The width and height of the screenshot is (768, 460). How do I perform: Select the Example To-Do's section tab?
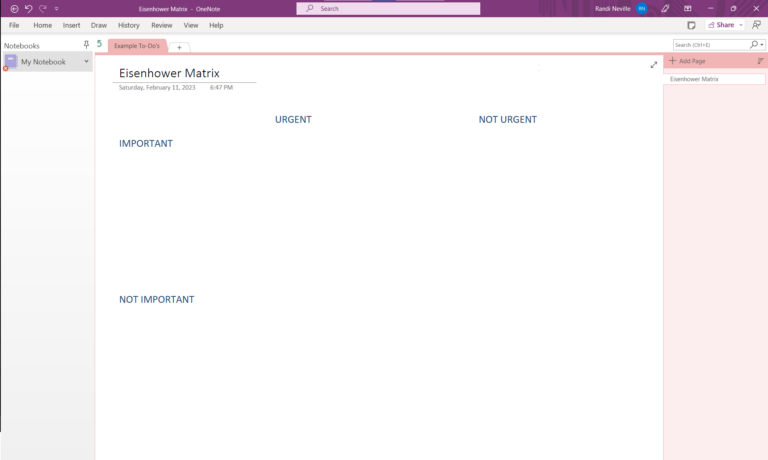coord(136,46)
